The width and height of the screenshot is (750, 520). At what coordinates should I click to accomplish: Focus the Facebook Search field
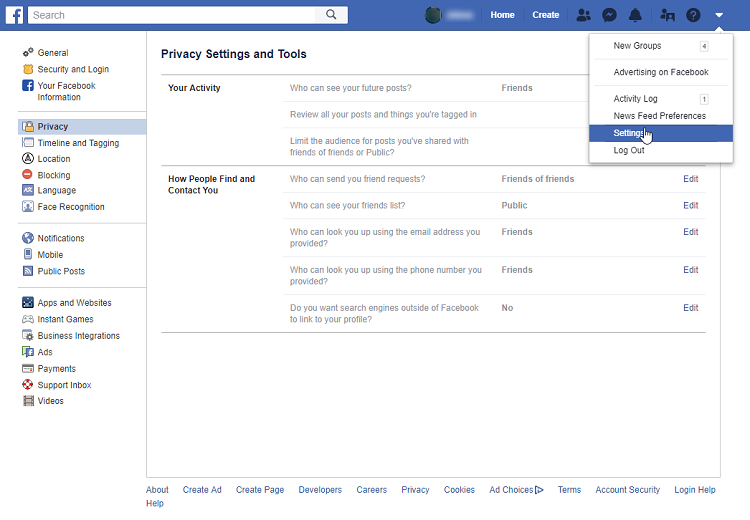172,15
